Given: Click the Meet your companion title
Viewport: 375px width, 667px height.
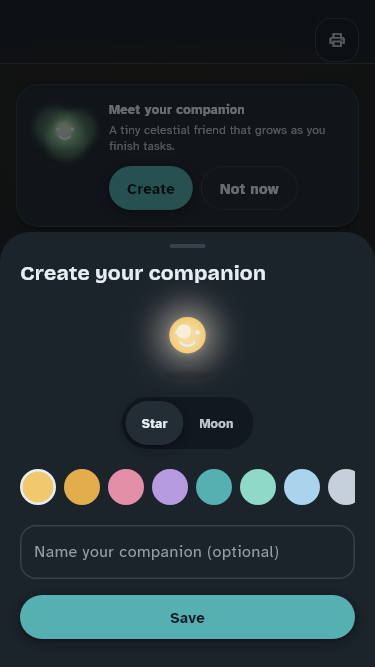Looking at the screenshot, I should [176, 110].
